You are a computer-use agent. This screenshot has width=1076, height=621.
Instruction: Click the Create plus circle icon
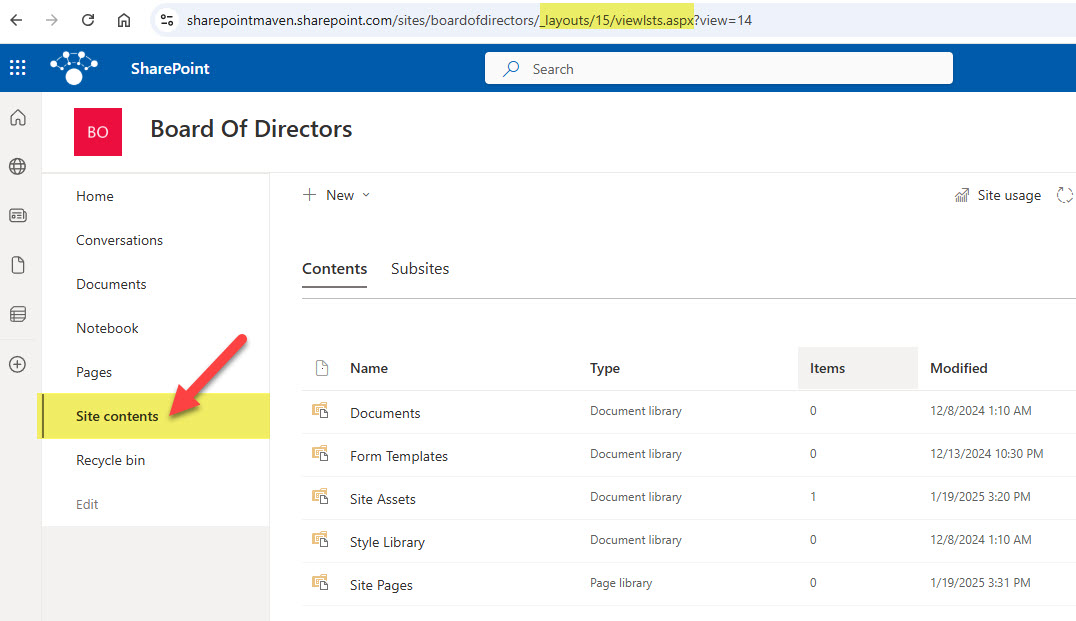pos(18,364)
